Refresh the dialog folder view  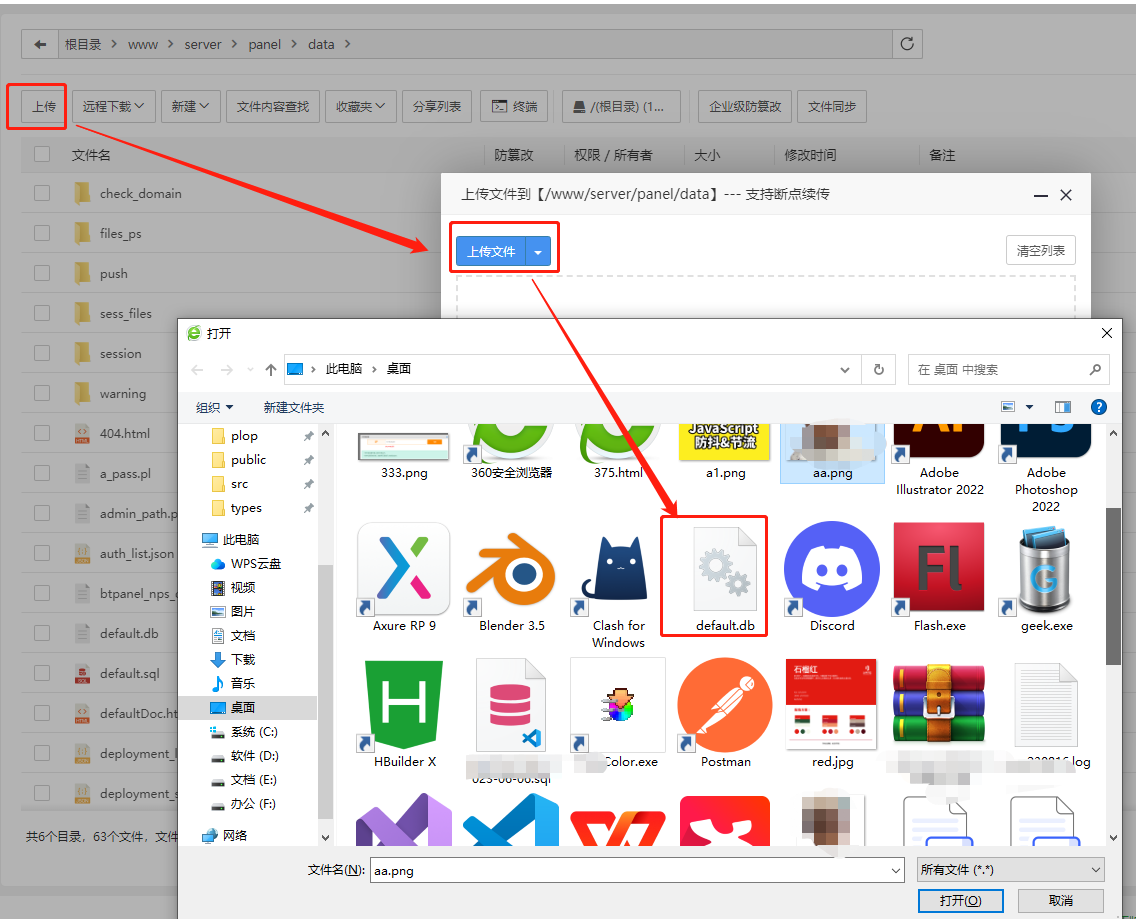[x=879, y=370]
